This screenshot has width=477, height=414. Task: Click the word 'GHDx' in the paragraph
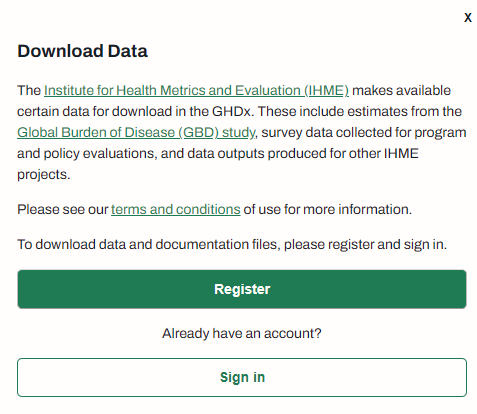pyautogui.click(x=233, y=111)
